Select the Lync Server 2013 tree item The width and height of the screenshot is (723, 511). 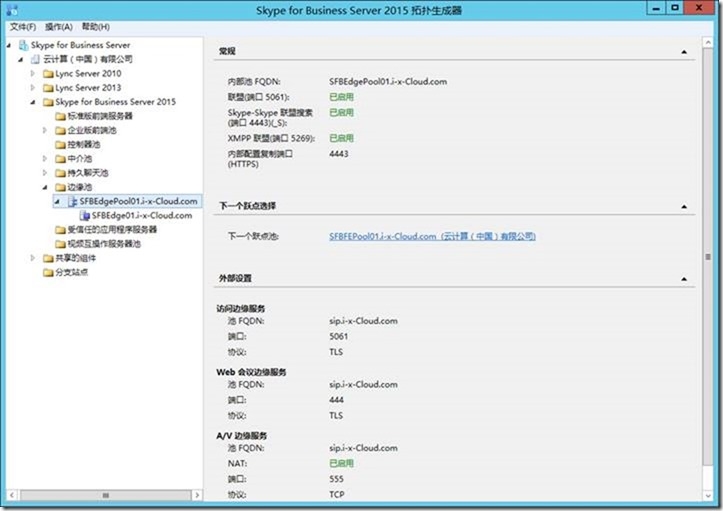(x=88, y=88)
